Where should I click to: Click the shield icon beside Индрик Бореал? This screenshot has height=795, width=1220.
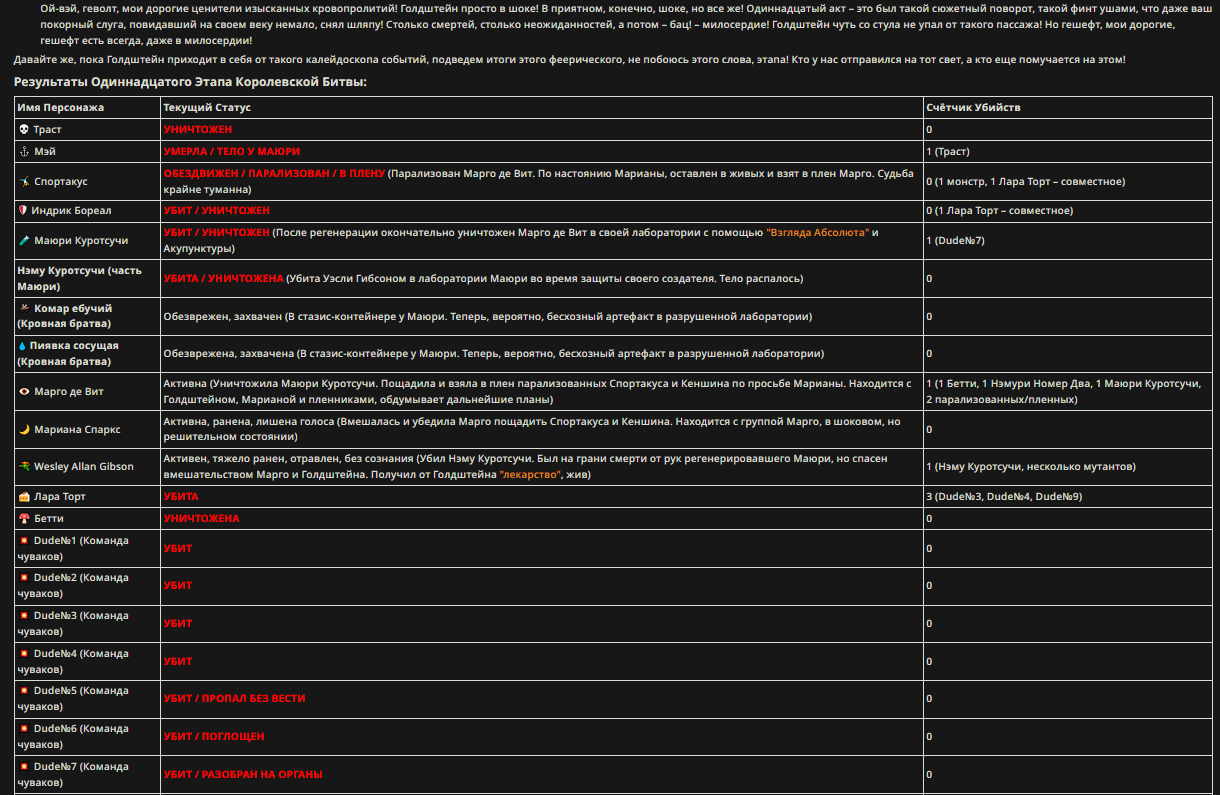pyautogui.click(x=23, y=211)
